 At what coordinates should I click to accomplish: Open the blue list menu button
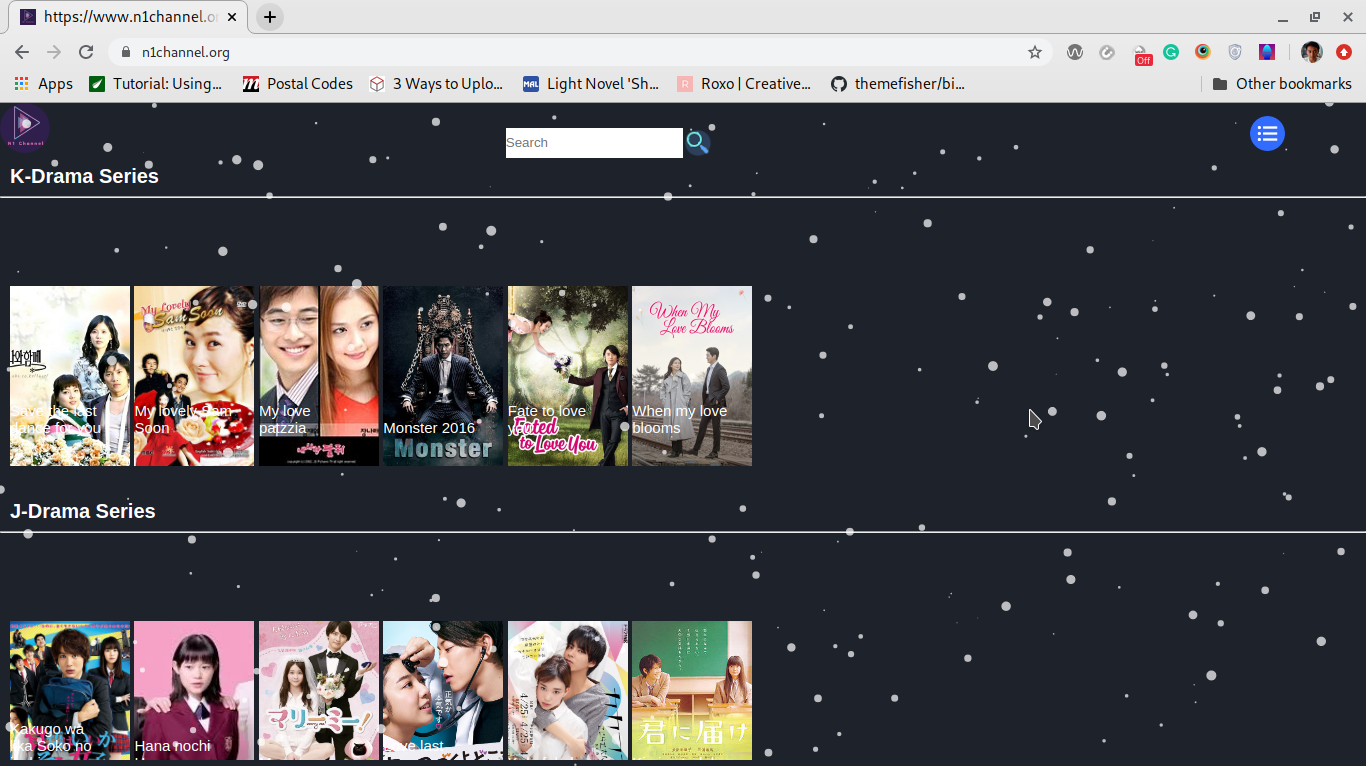pos(1267,133)
